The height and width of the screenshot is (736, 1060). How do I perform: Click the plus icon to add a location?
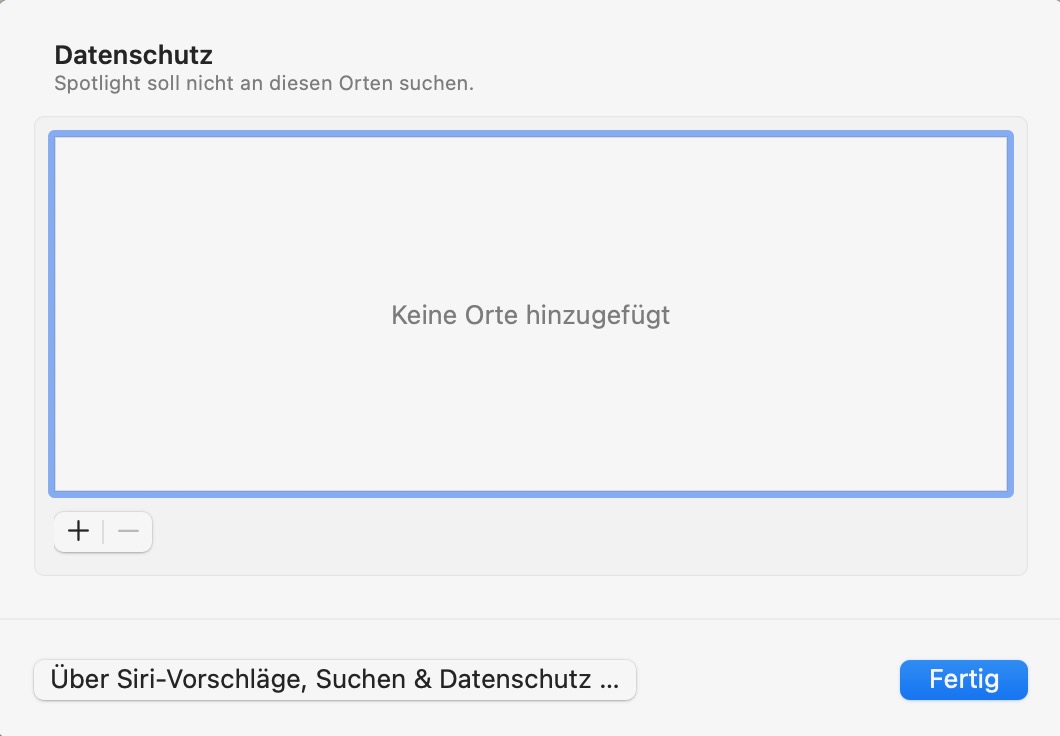point(78,531)
